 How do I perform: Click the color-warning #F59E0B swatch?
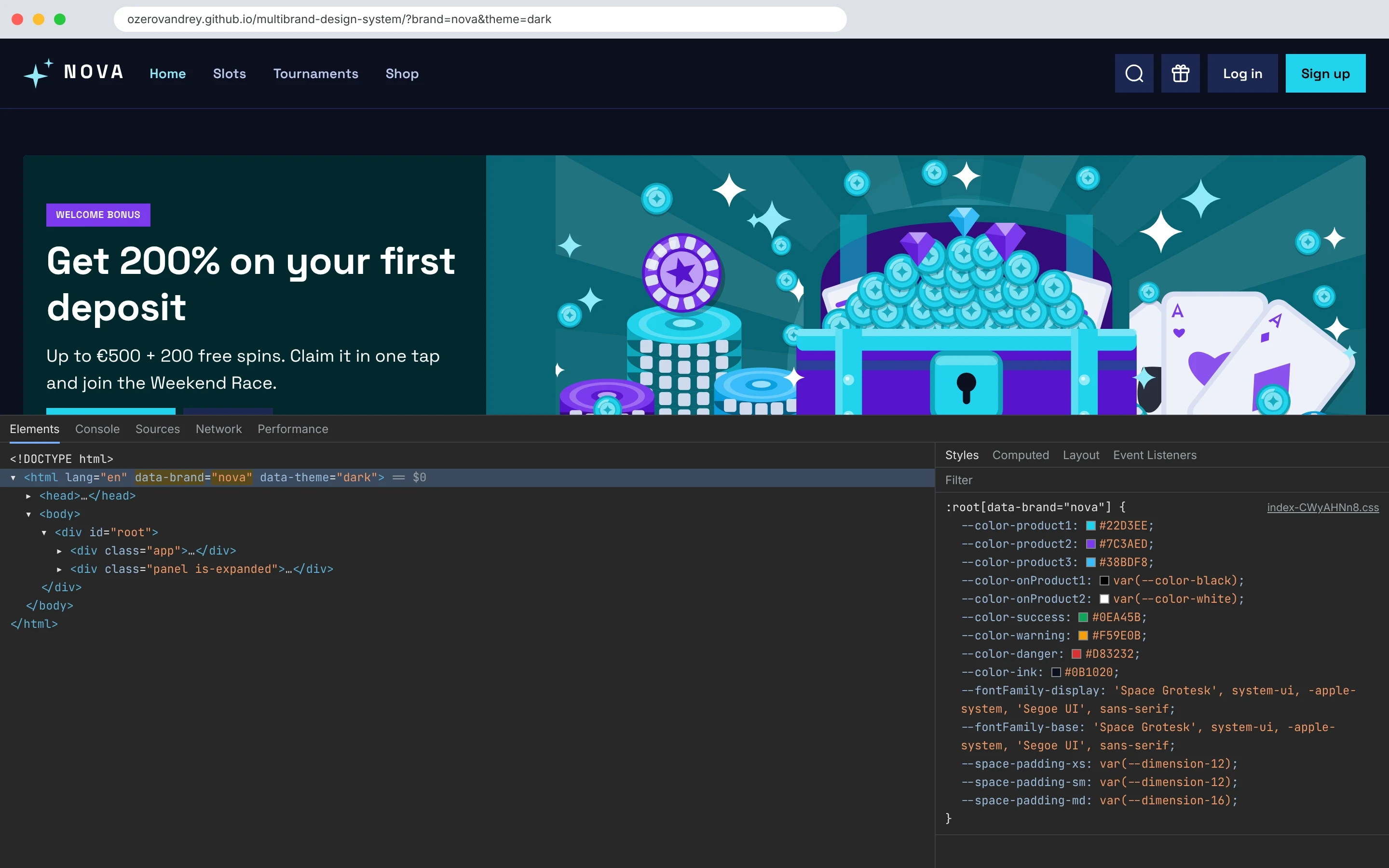click(x=1083, y=636)
